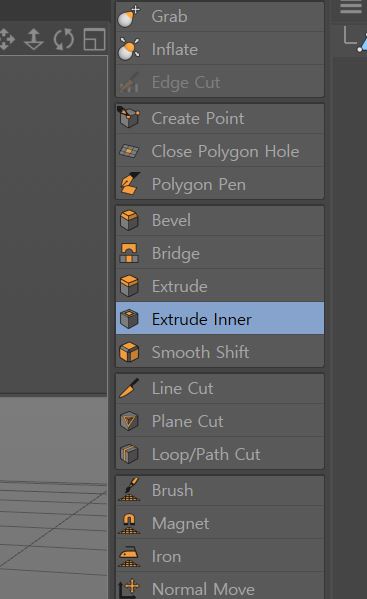
Task: Select the Bridge tool icon
Action: coord(129,253)
